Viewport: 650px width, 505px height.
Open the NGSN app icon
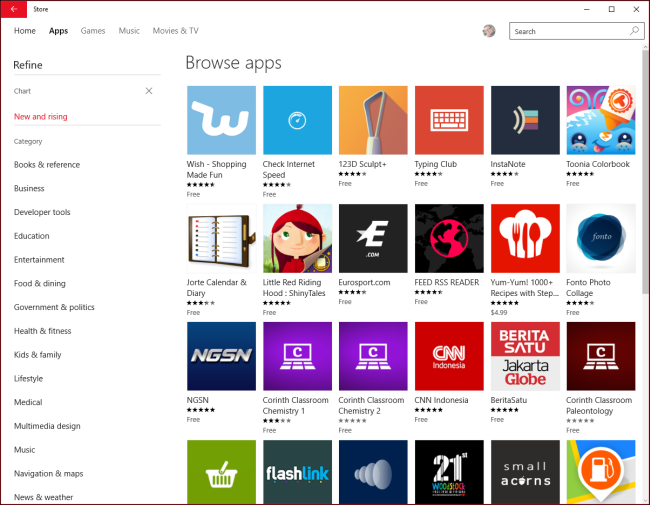(x=221, y=356)
